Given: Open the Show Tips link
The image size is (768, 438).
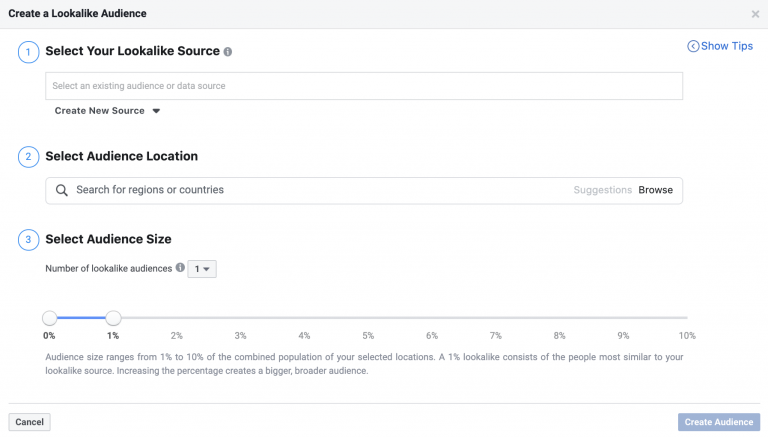Looking at the screenshot, I should [x=727, y=46].
